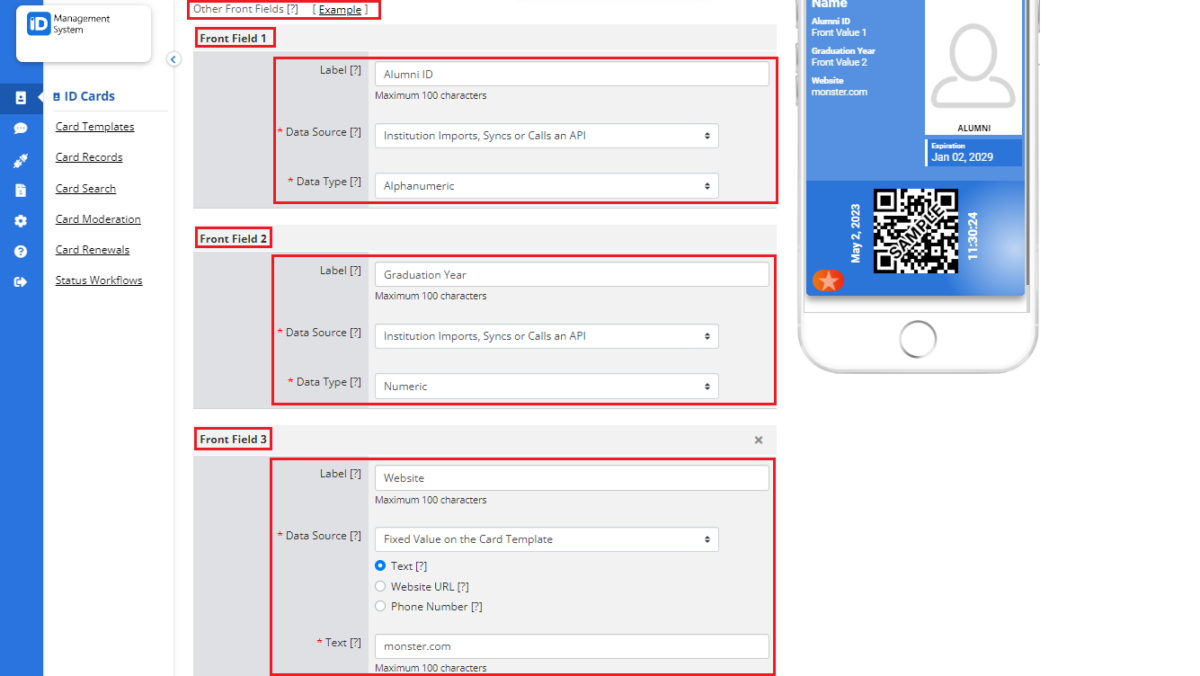Click the Graduation Year label input
The height and width of the screenshot is (676, 1200).
coord(572,274)
